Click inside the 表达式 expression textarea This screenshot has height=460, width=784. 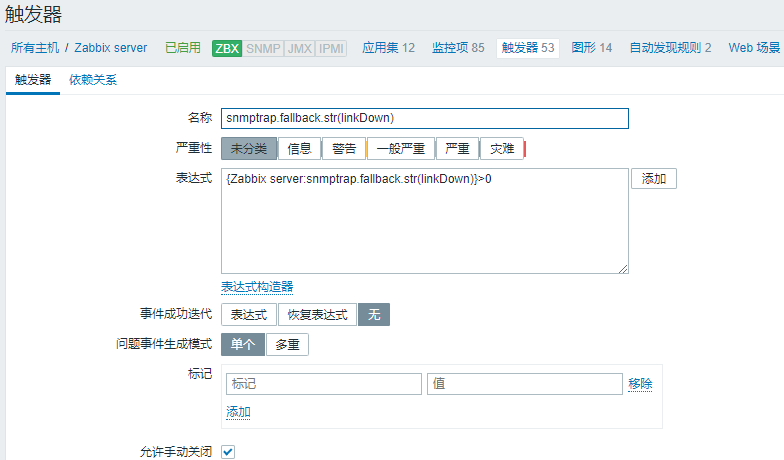[x=424, y=220]
